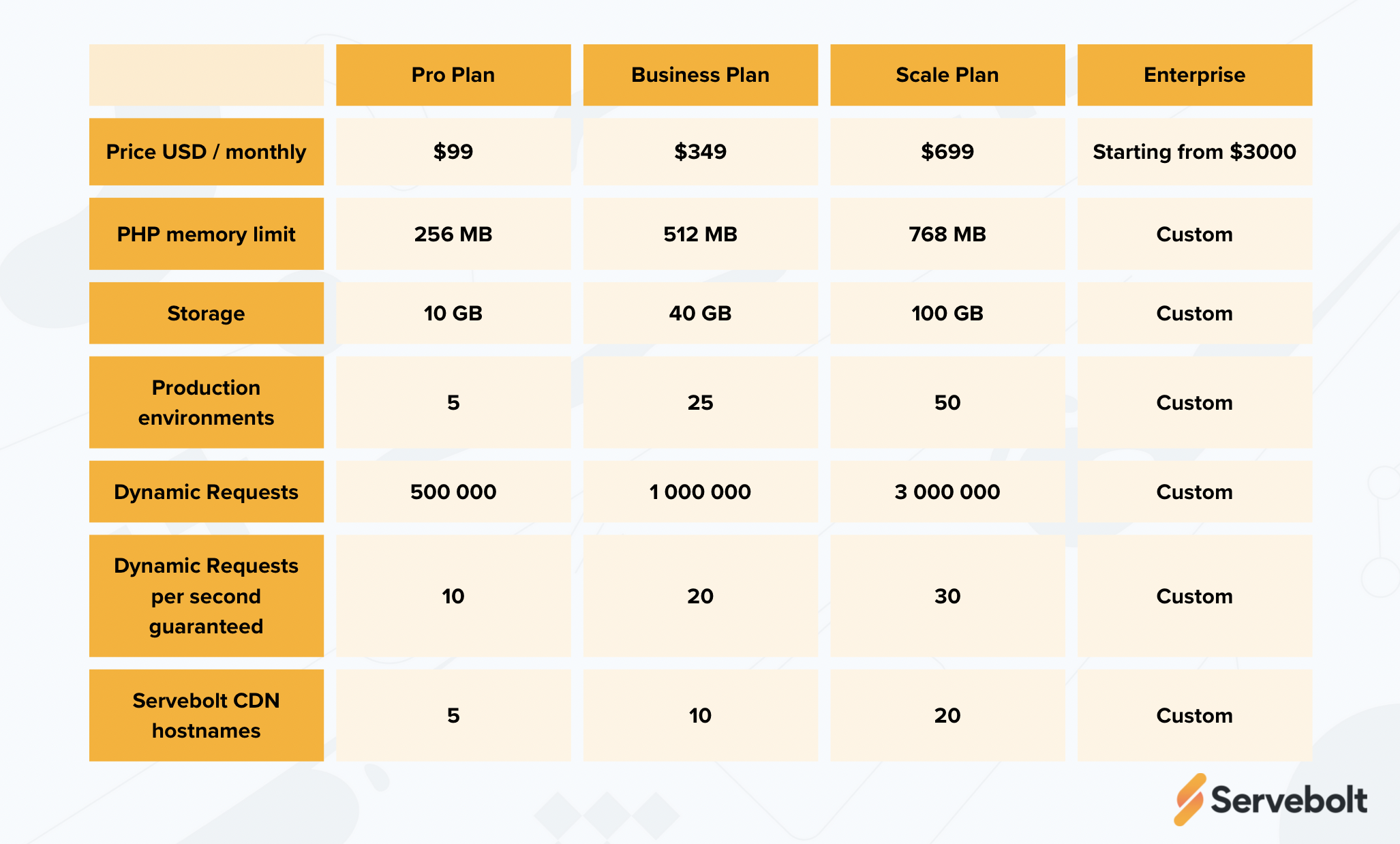Click the Servebolt wordmark text
This screenshot has width=1400, height=844.
pyautogui.click(x=1289, y=800)
